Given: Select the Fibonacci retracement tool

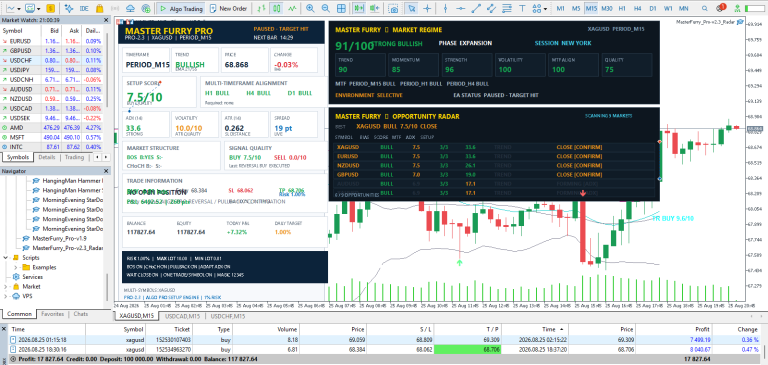Looking at the screenshot, I should coord(507,8).
